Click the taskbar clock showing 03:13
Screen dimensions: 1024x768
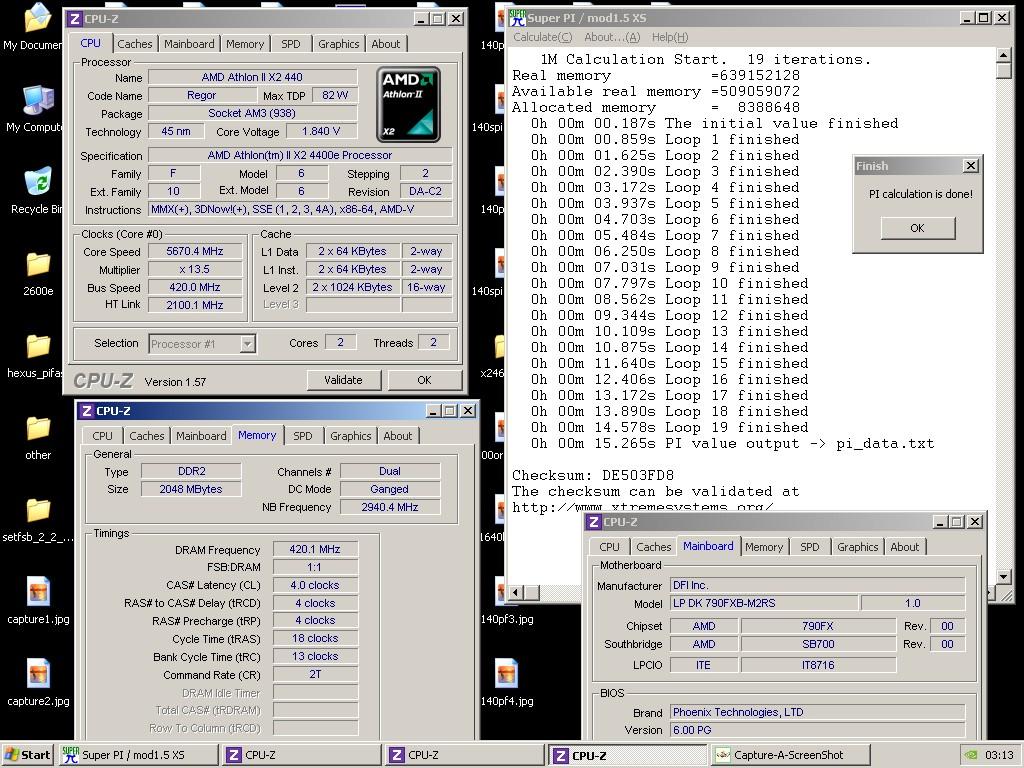[999, 755]
